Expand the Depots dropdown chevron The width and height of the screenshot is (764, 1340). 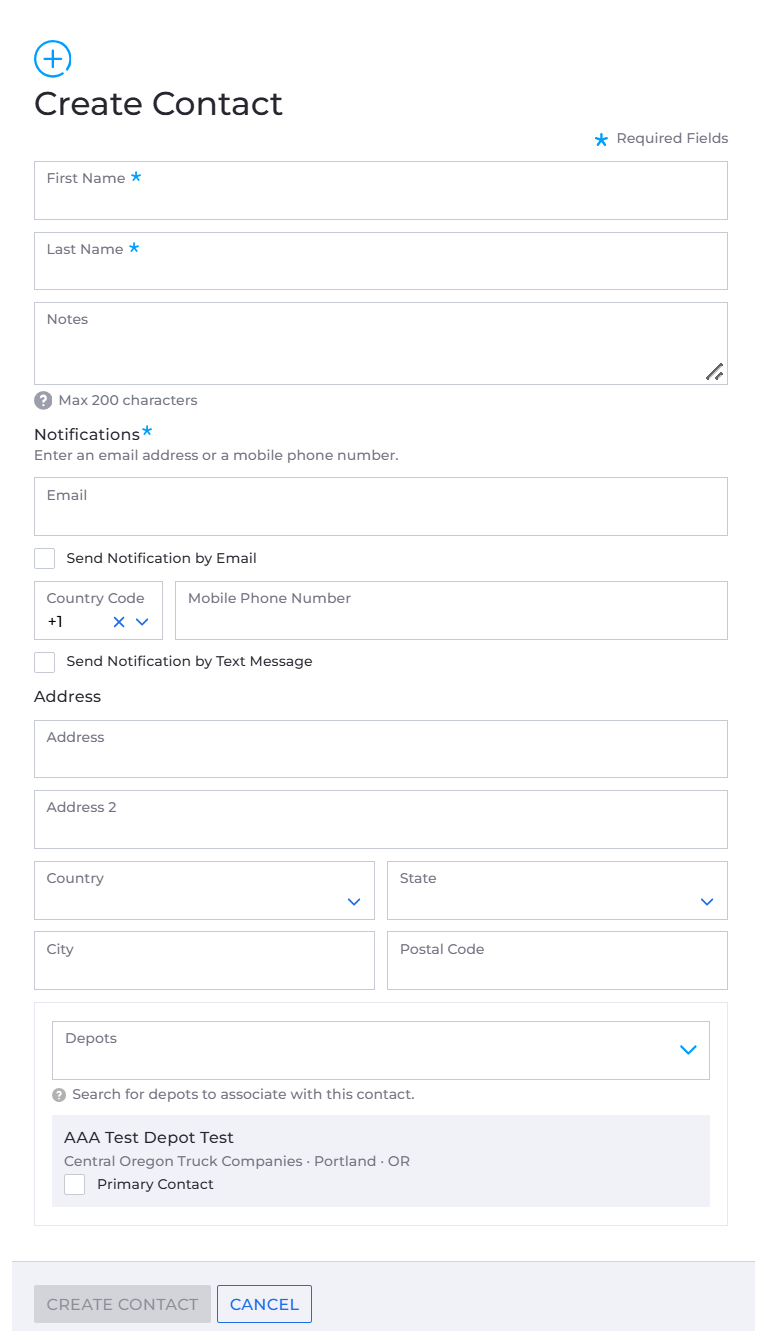click(x=688, y=1050)
